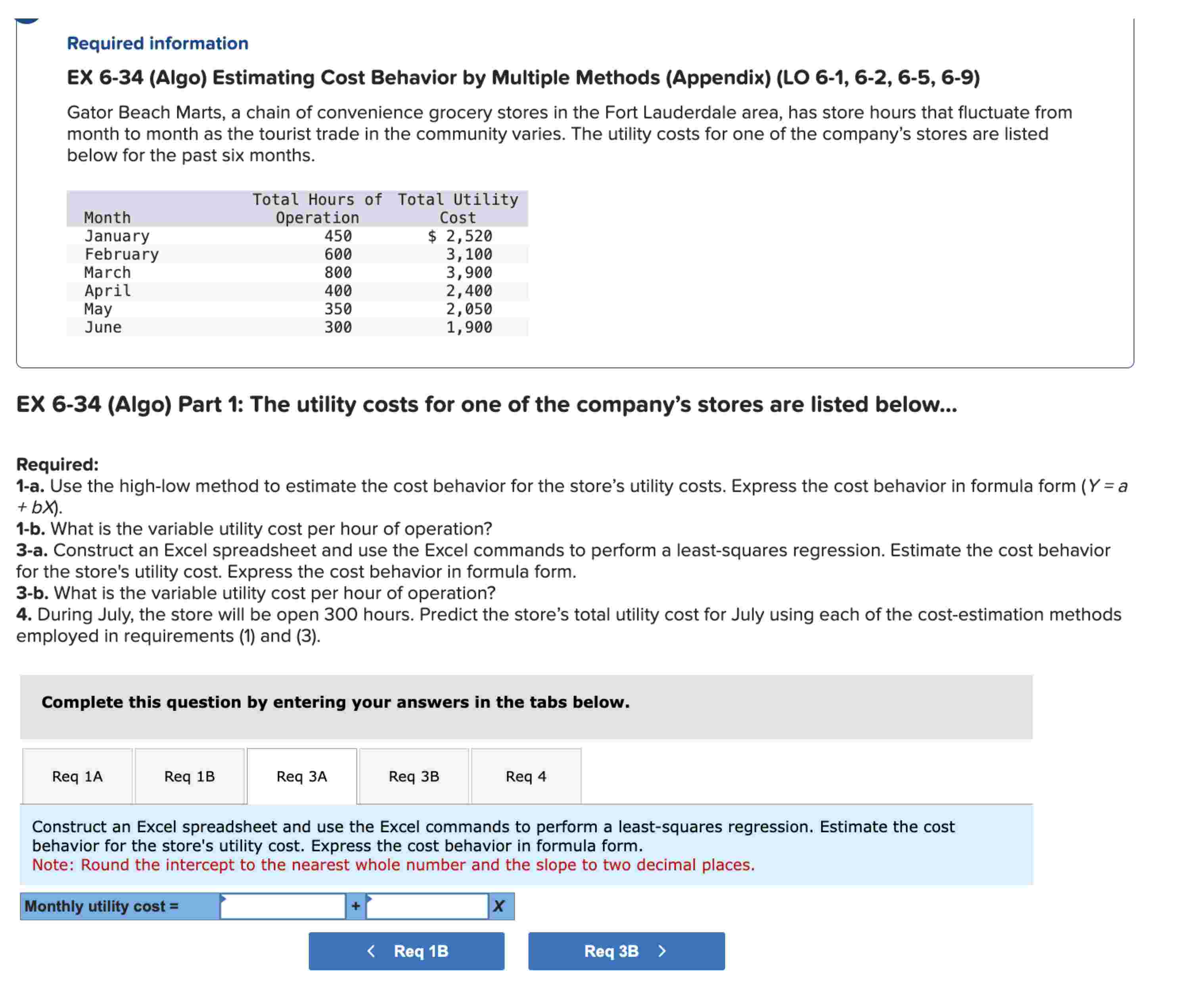1204x993 pixels.
Task: Click the Monthly utility cost label
Action: coord(102,907)
